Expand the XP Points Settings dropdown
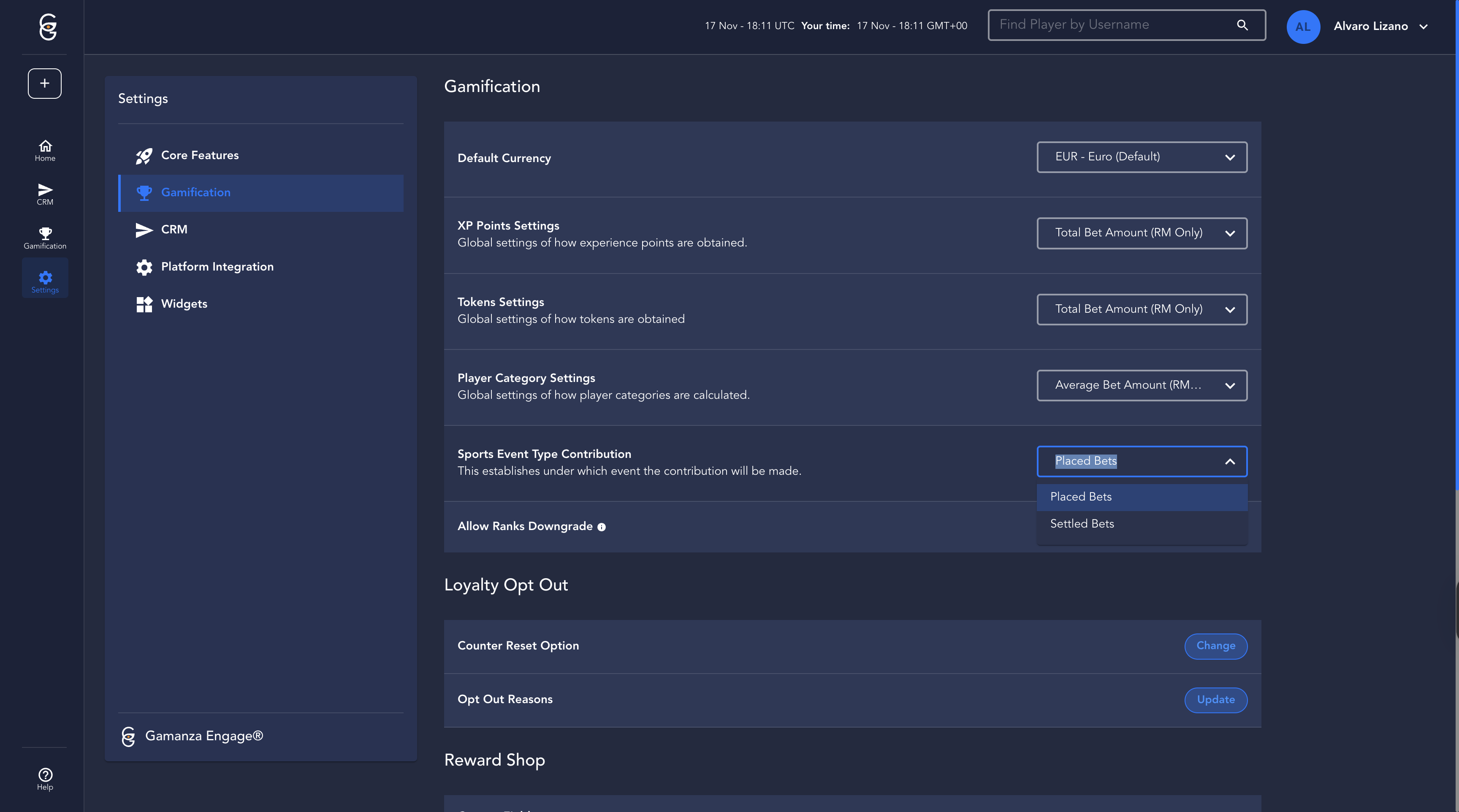Viewport: 1459px width, 812px height. (1141, 233)
